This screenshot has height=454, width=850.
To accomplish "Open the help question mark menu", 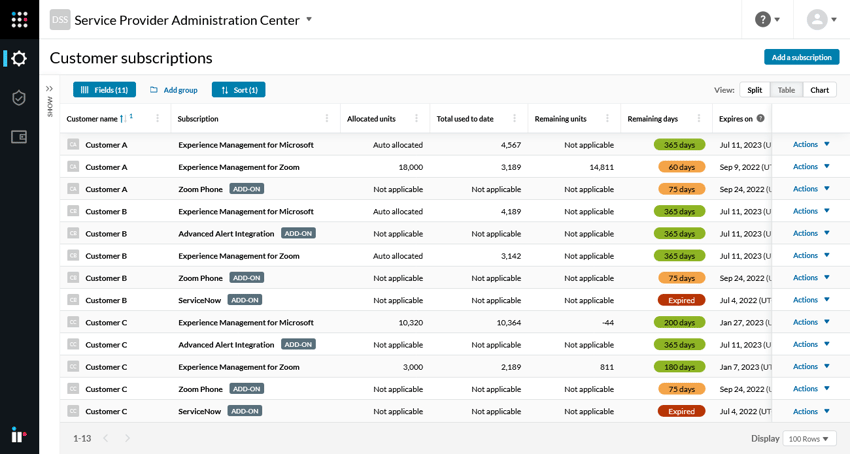I will pos(768,19).
